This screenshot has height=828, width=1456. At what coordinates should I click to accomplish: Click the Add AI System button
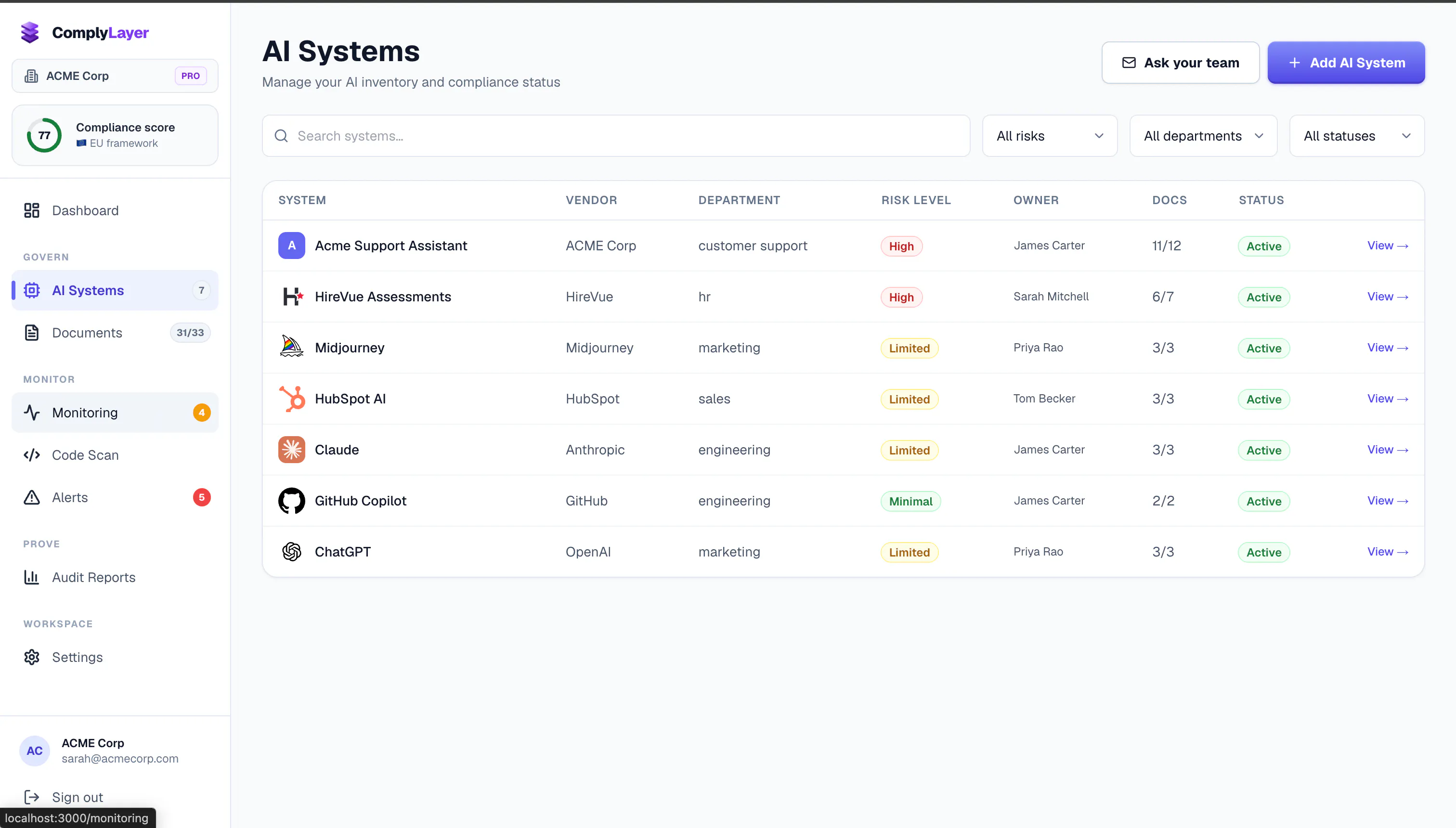tap(1346, 63)
